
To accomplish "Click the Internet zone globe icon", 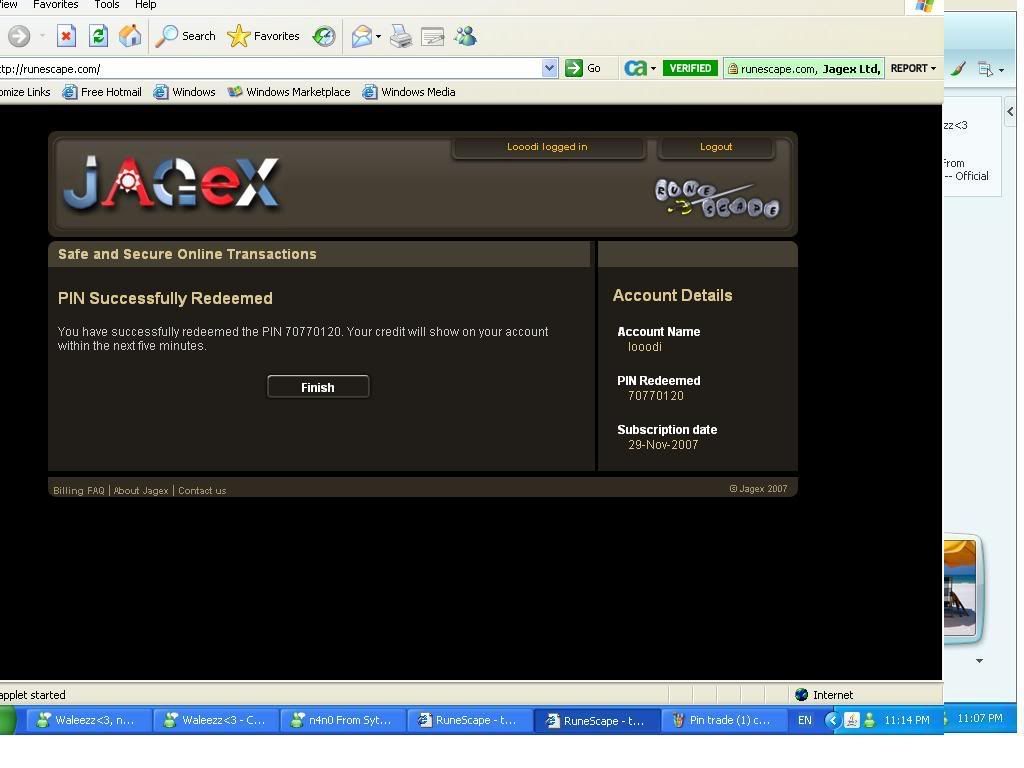I will pos(802,695).
